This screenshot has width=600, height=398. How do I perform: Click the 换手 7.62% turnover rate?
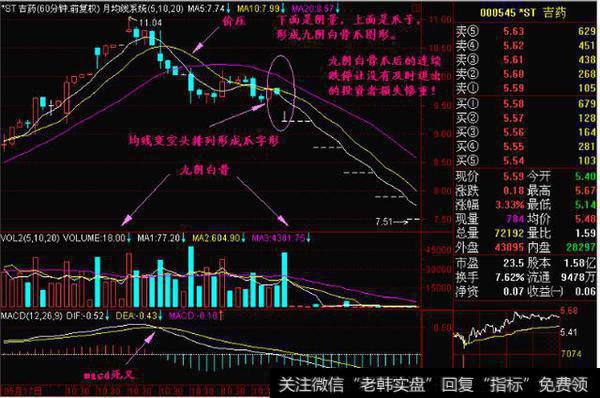(490, 277)
